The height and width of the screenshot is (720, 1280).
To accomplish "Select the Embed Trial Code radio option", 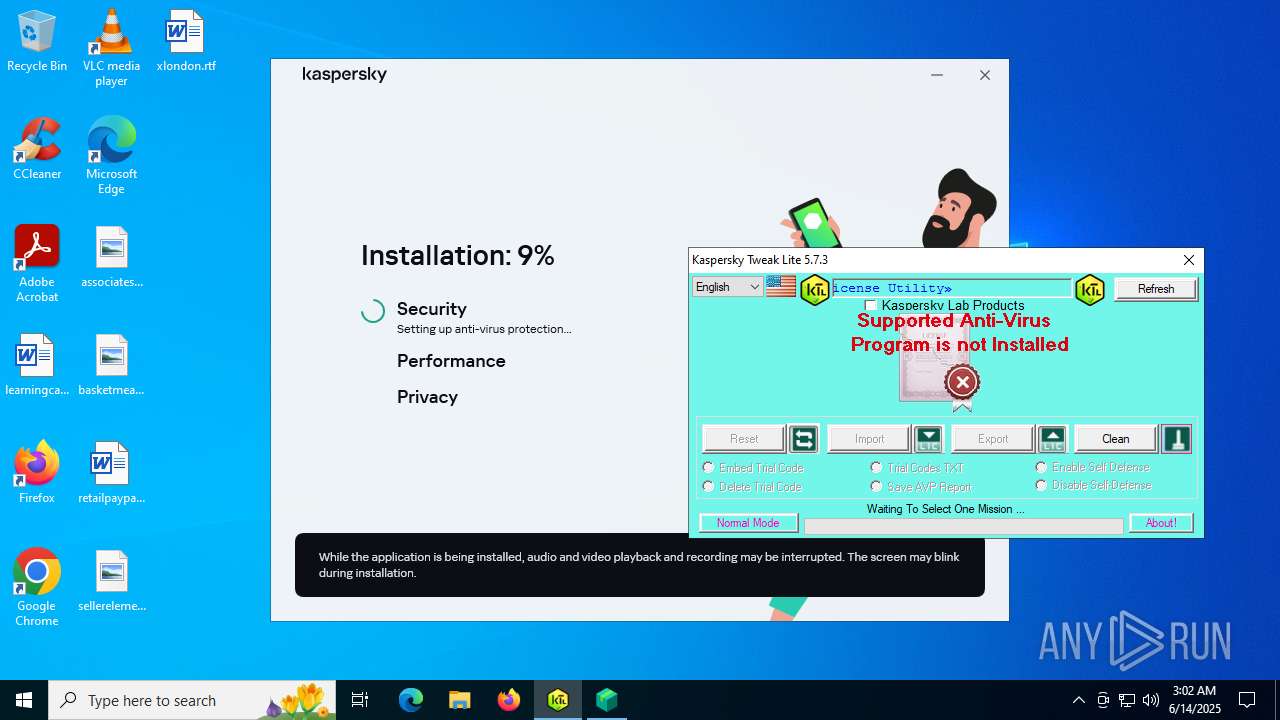I will (x=709, y=467).
